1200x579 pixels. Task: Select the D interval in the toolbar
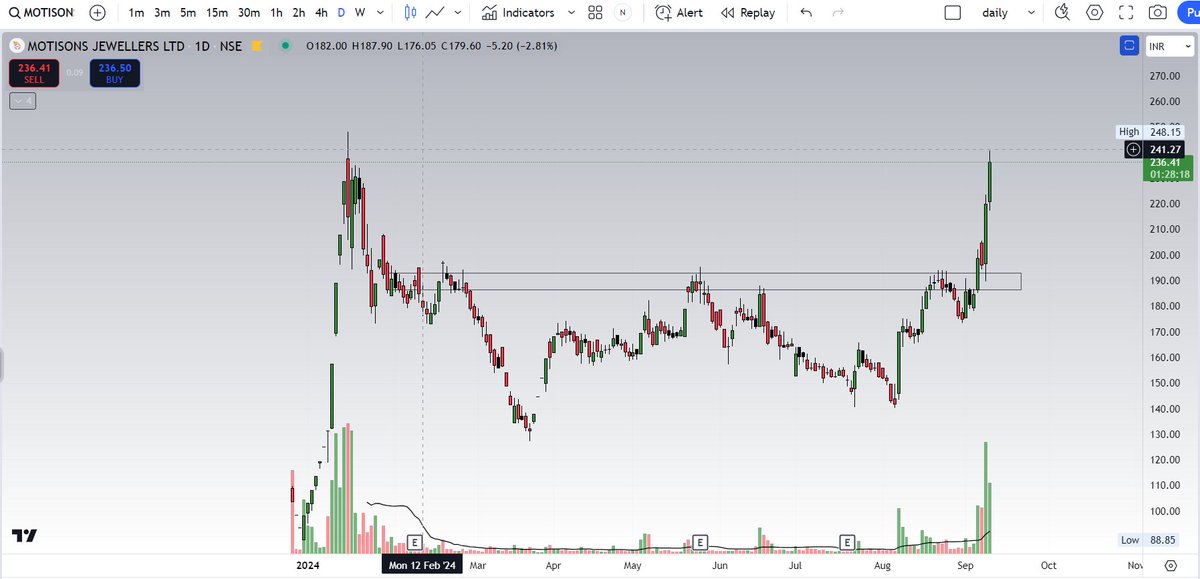point(340,12)
